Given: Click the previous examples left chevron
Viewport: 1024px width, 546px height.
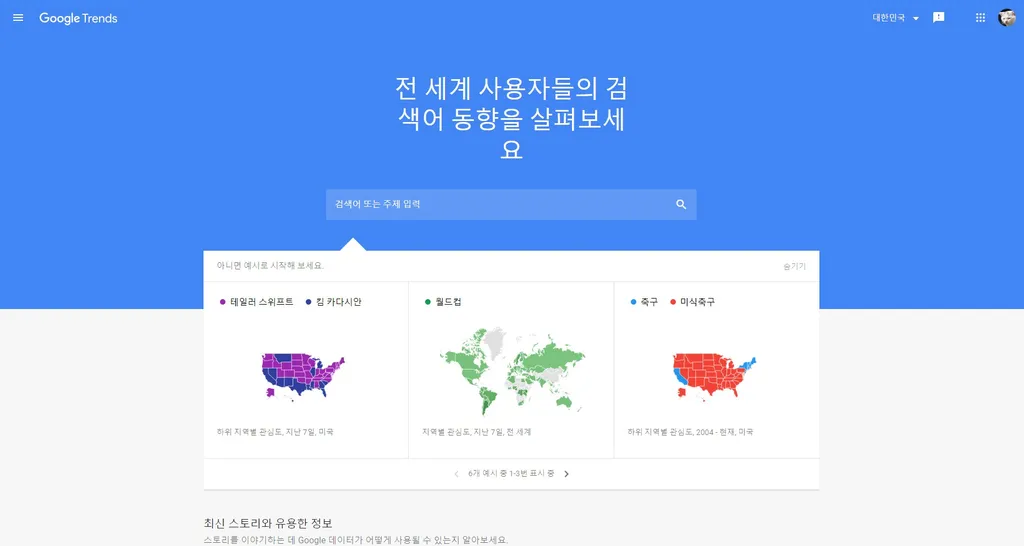Looking at the screenshot, I should (456, 474).
